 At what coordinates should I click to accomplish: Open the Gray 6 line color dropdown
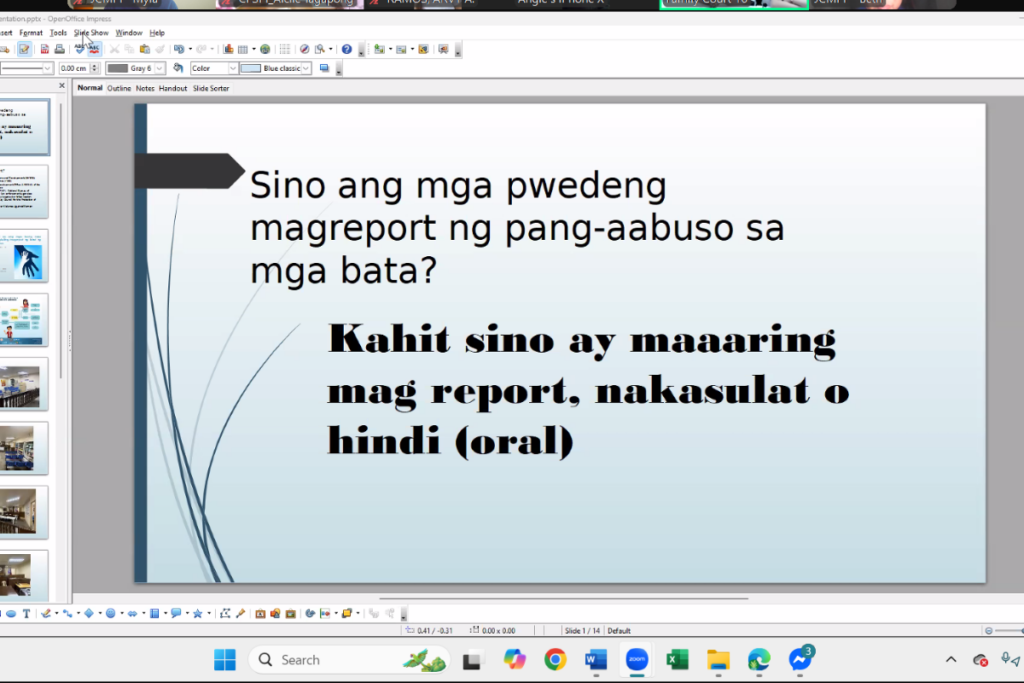[160, 68]
